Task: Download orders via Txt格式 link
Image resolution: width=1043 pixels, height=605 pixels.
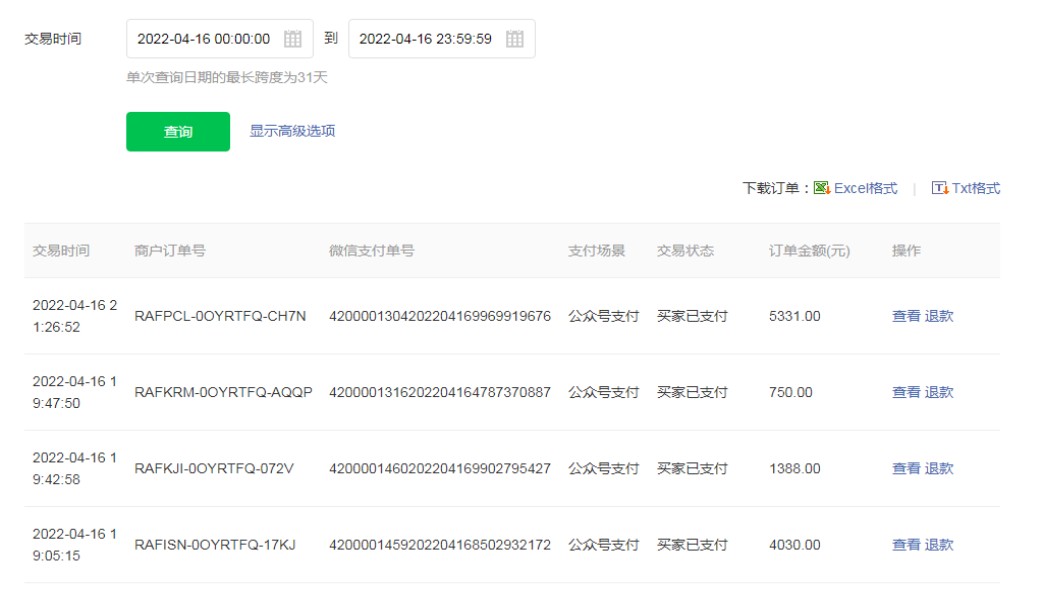Action: click(x=975, y=188)
